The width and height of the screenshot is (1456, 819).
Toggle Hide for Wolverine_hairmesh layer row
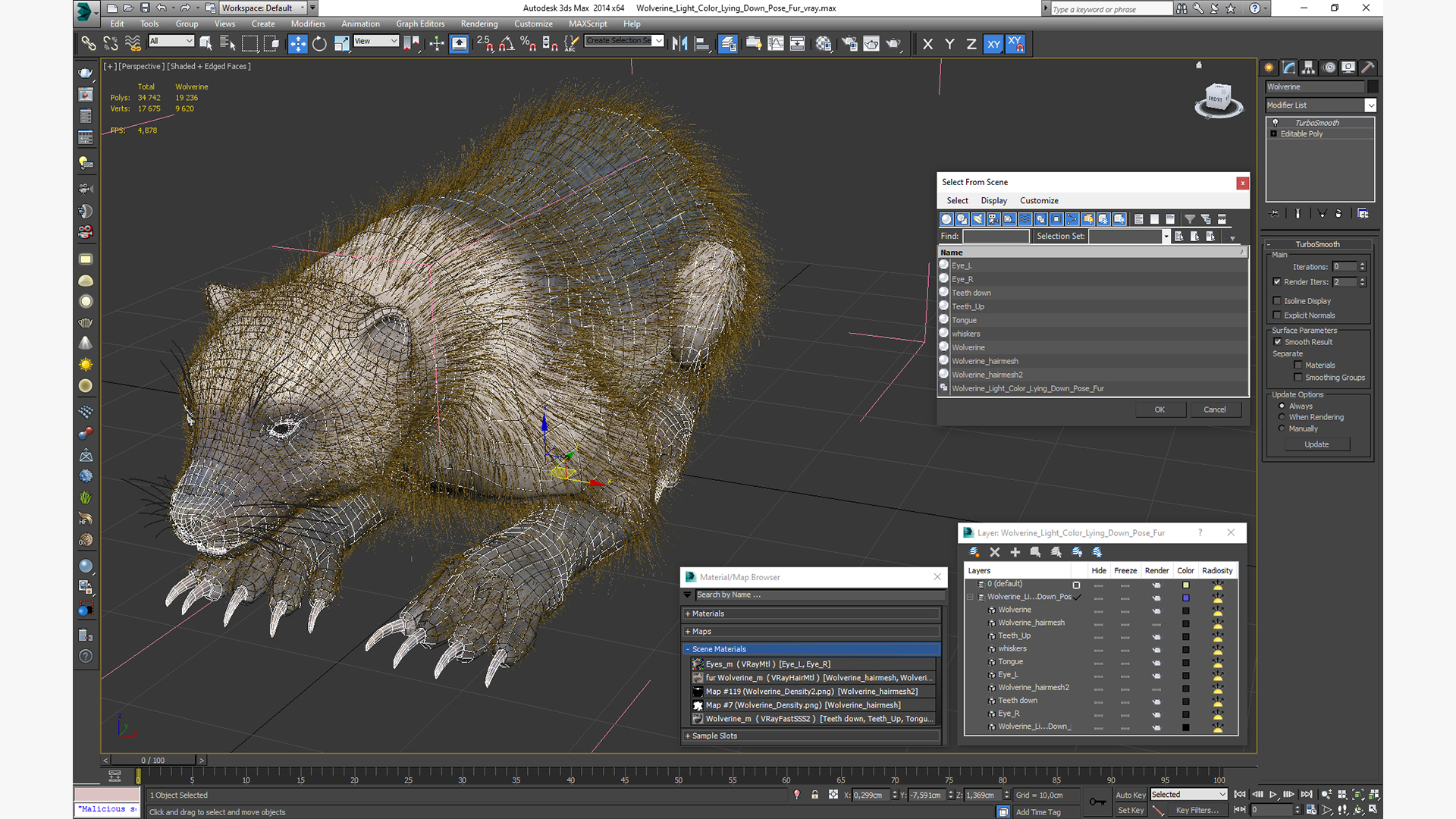pyautogui.click(x=1098, y=623)
